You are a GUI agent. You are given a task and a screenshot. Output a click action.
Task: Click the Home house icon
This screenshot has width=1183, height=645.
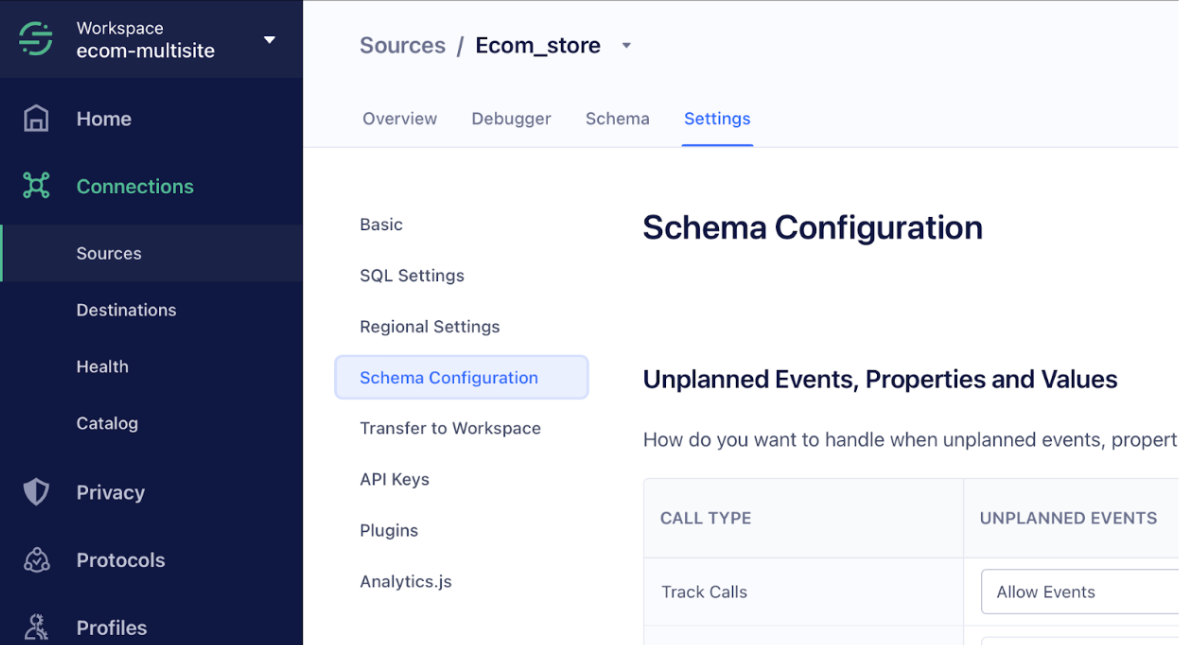[x=35, y=118]
